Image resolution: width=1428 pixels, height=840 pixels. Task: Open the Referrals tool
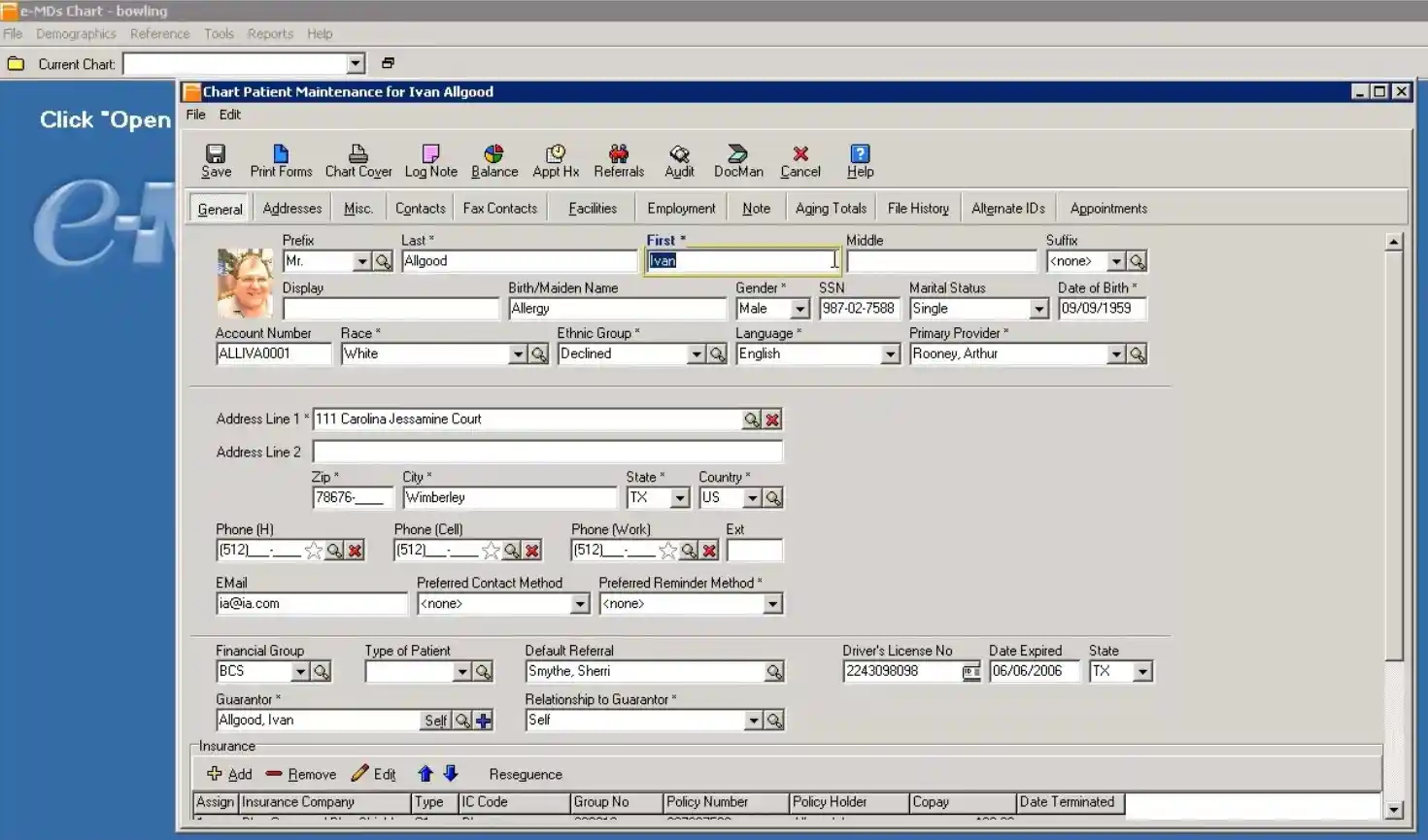tap(619, 160)
